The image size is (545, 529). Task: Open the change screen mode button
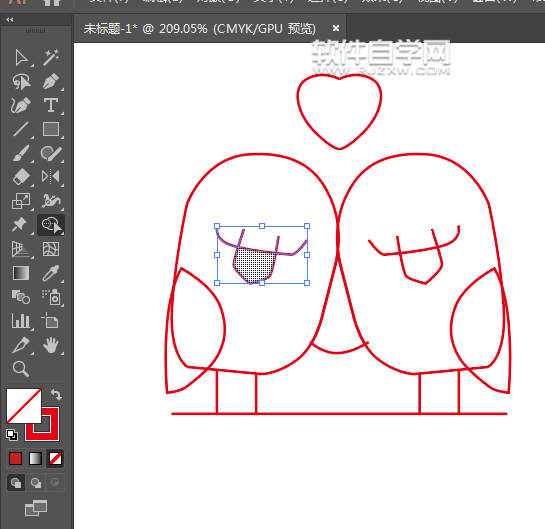point(36,508)
